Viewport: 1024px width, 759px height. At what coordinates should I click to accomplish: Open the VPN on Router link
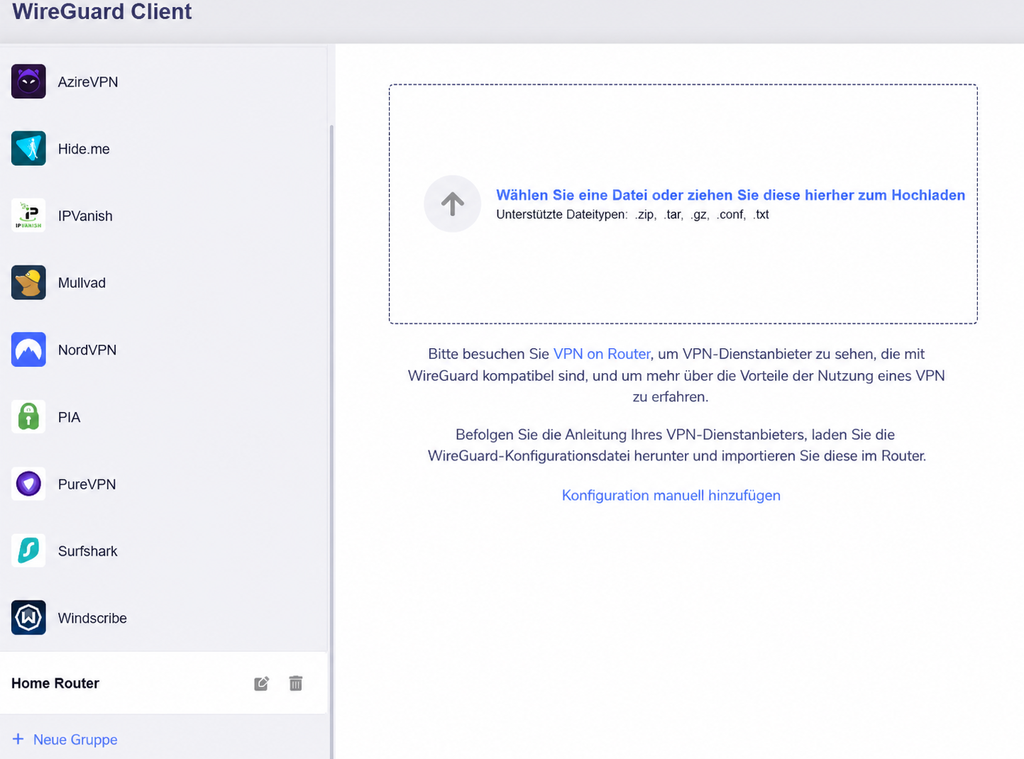tap(601, 354)
